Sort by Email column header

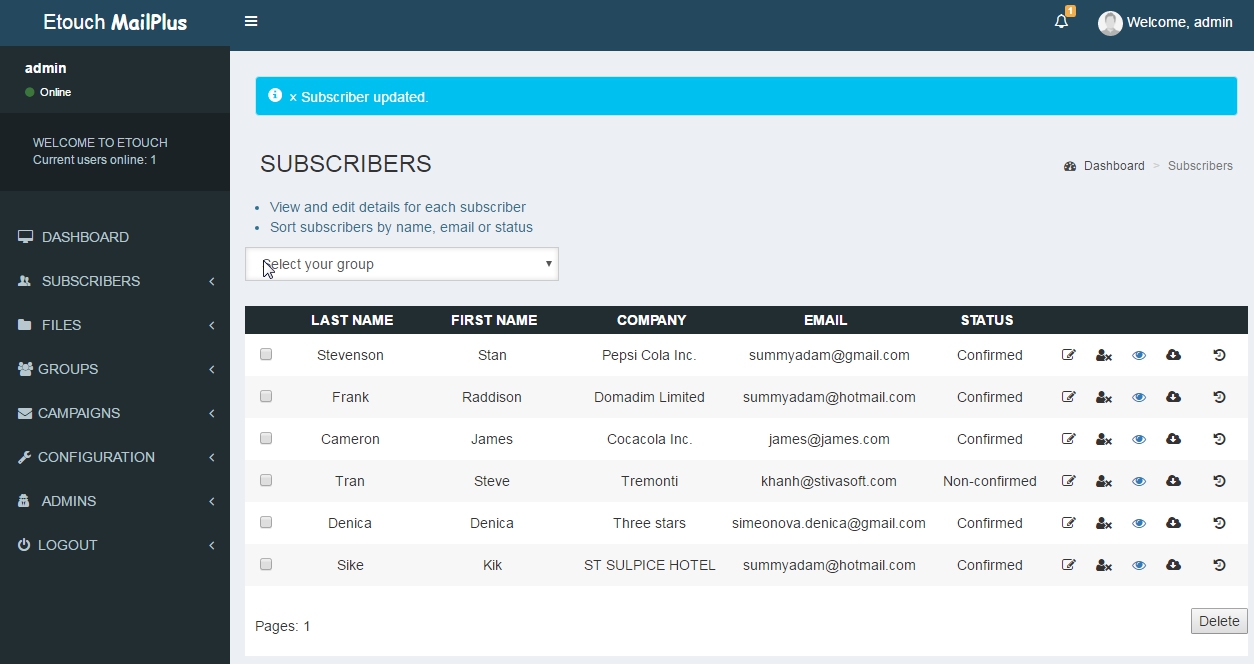pyautogui.click(x=825, y=320)
